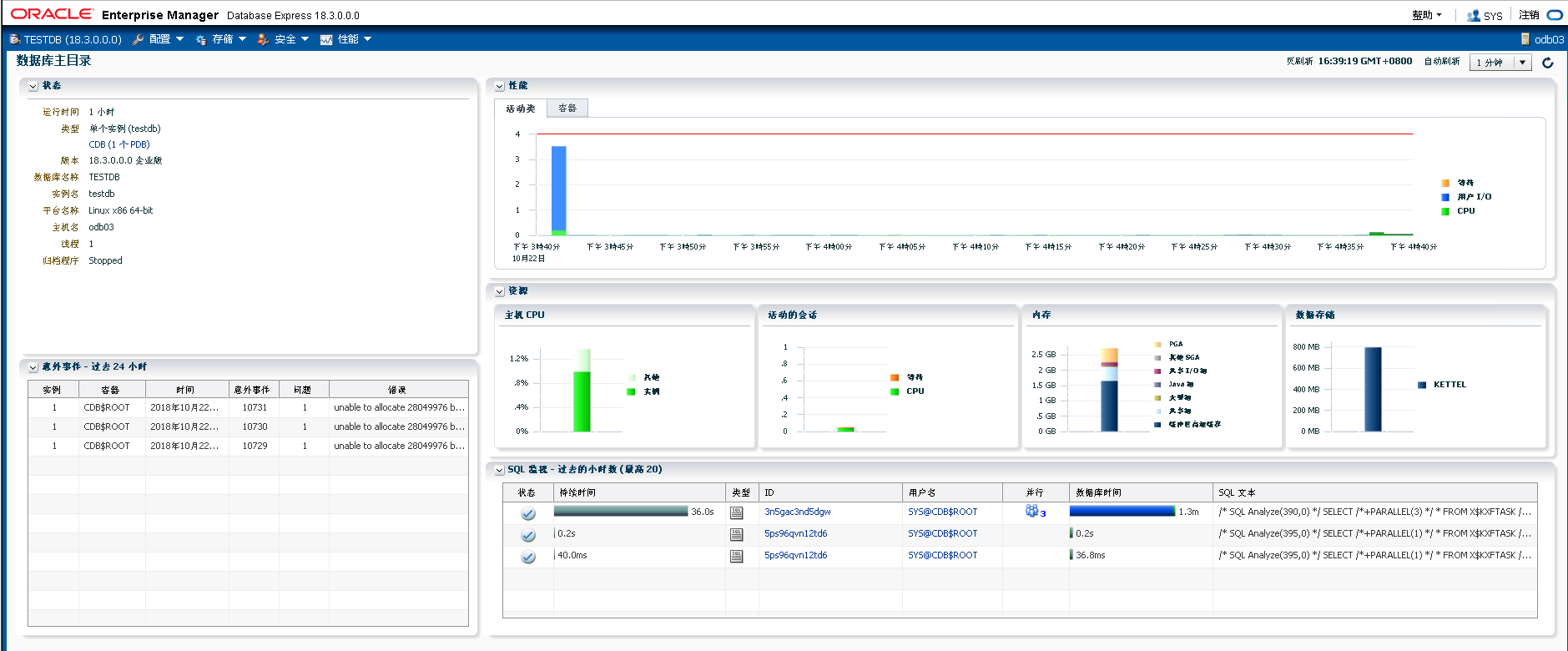Image resolution: width=1568 pixels, height=651 pixels.
Task: Collapse the SQL 监视 panel
Action: [499, 470]
